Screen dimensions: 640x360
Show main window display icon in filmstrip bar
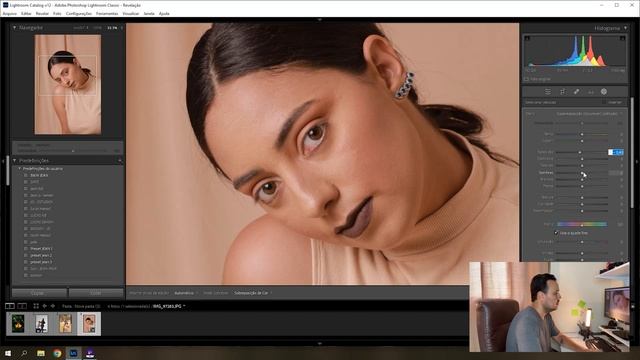click(10, 306)
